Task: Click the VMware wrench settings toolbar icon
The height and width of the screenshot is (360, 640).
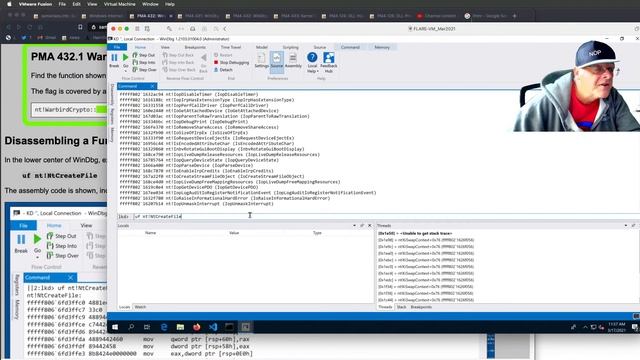Action: pos(169,29)
